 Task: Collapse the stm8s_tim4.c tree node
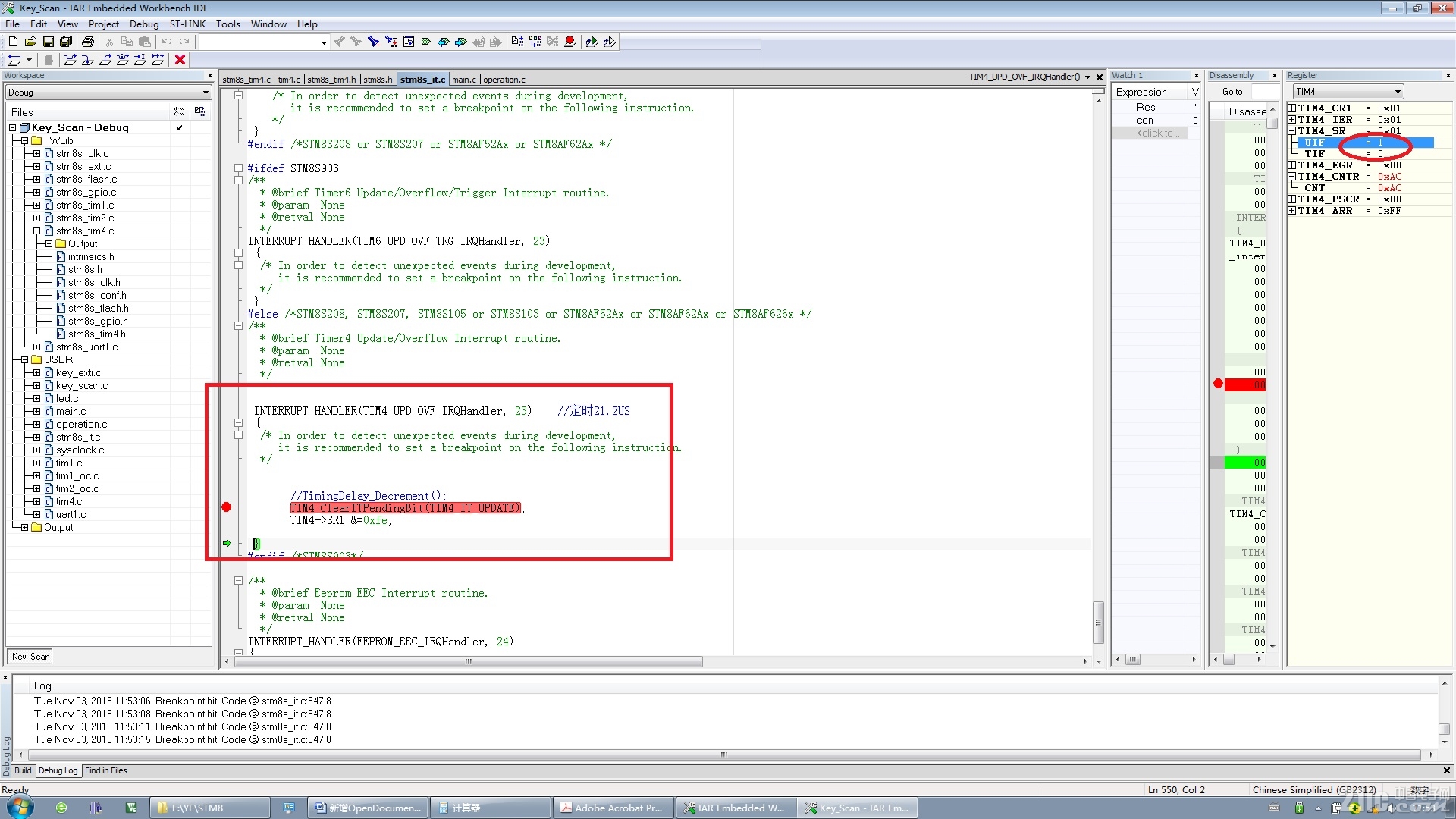(x=36, y=231)
